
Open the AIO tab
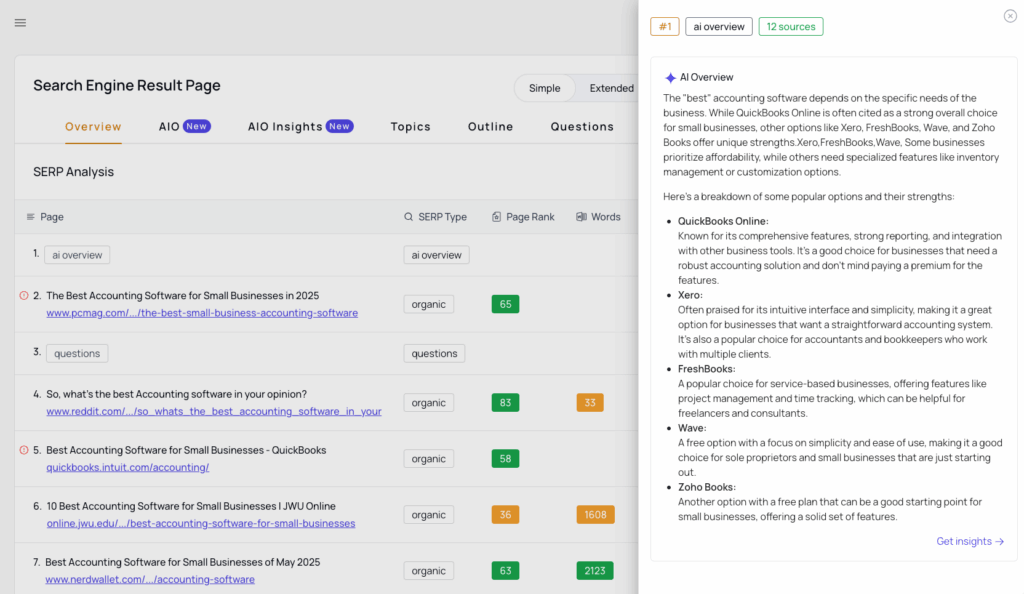tap(169, 127)
